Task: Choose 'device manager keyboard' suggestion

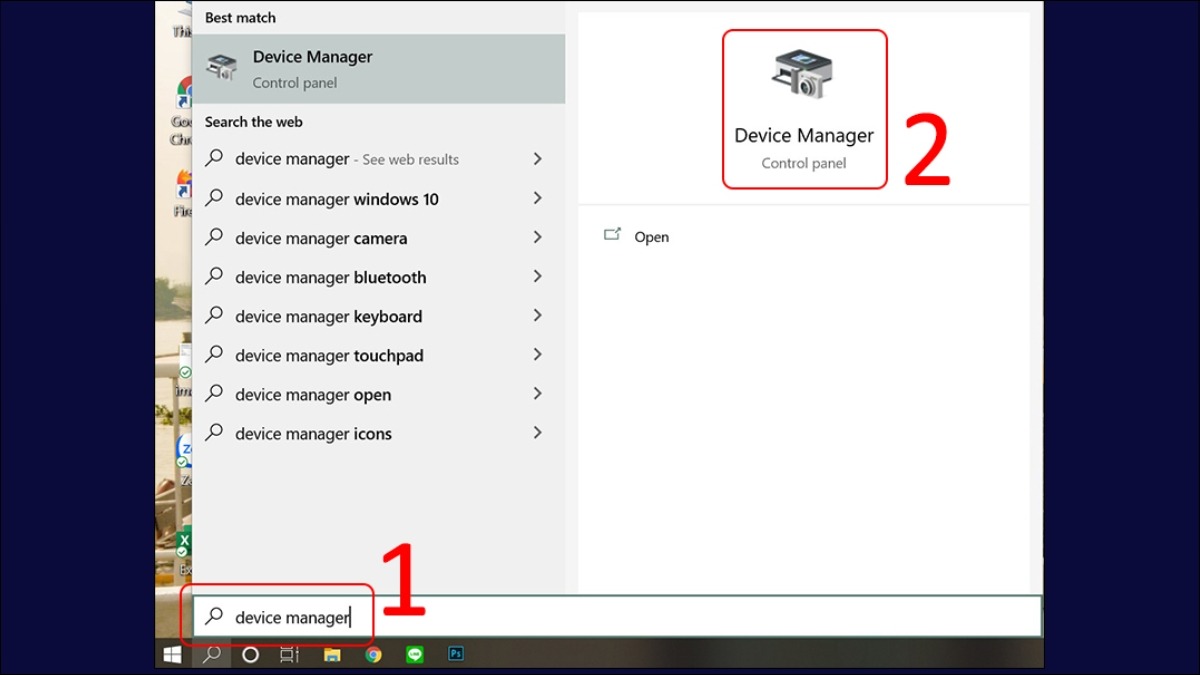Action: click(x=378, y=316)
